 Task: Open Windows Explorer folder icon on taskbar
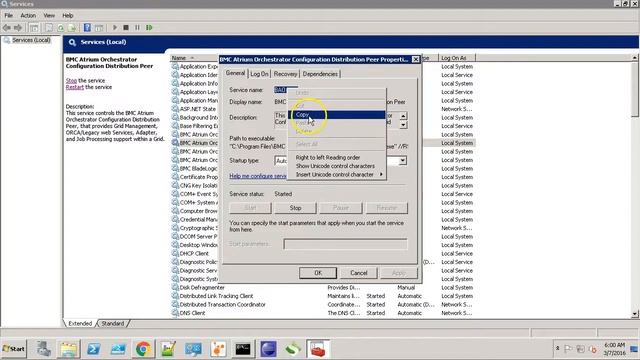69,349
